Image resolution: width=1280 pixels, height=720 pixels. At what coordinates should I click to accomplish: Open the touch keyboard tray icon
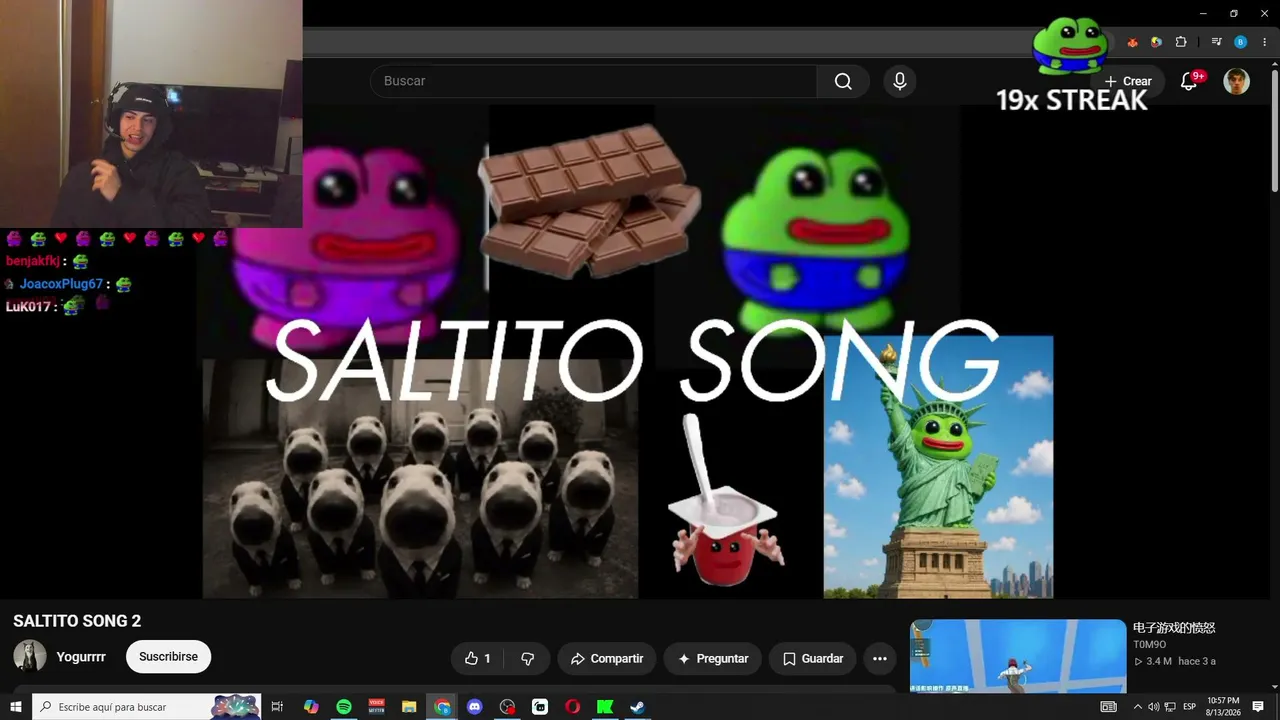click(1108, 707)
